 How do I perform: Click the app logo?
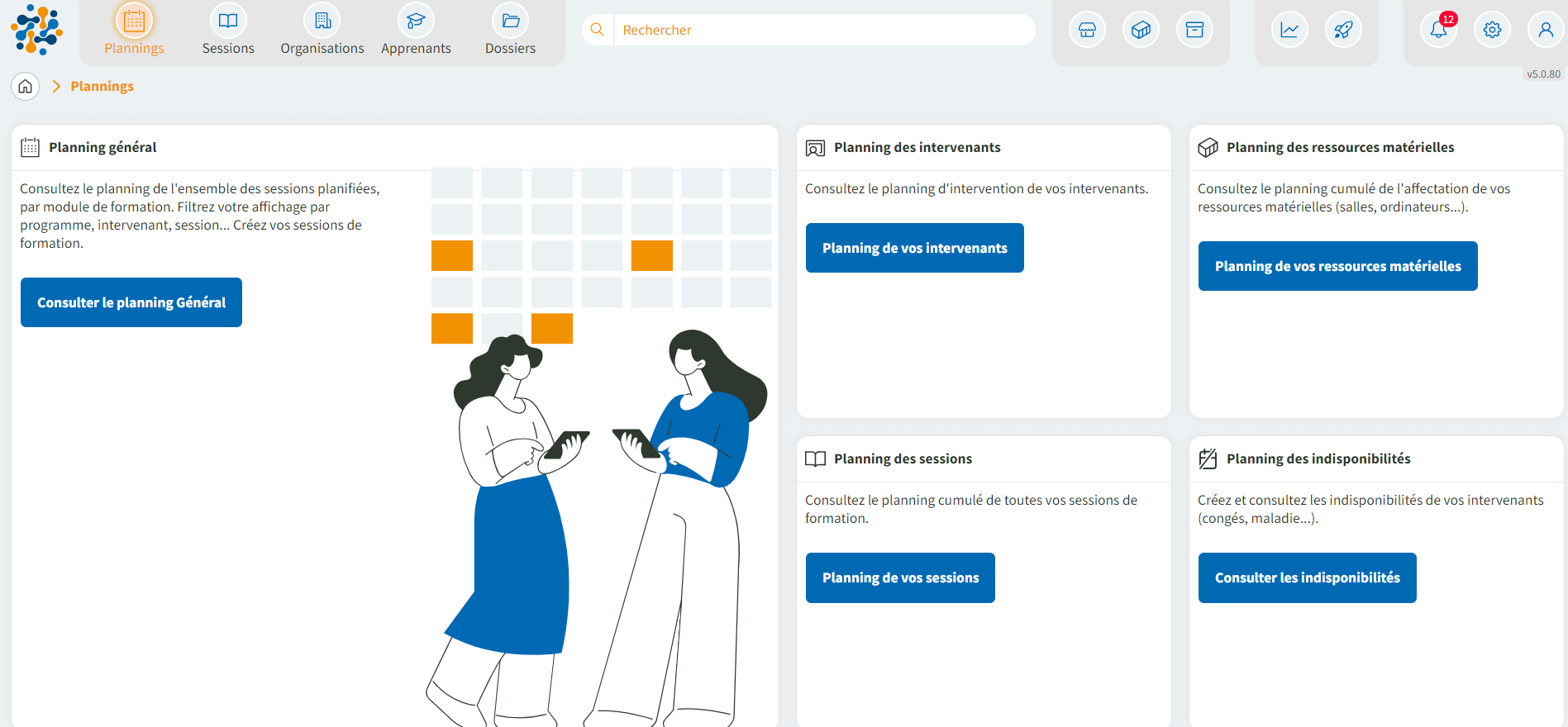coord(36,30)
